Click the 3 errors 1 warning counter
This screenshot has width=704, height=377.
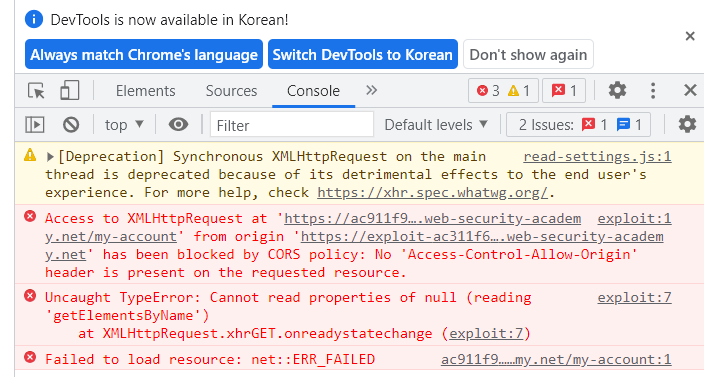pyautogui.click(x=503, y=91)
